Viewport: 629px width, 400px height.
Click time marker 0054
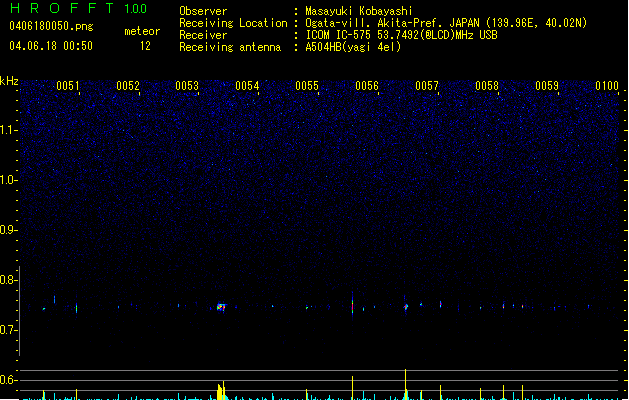tap(247, 86)
